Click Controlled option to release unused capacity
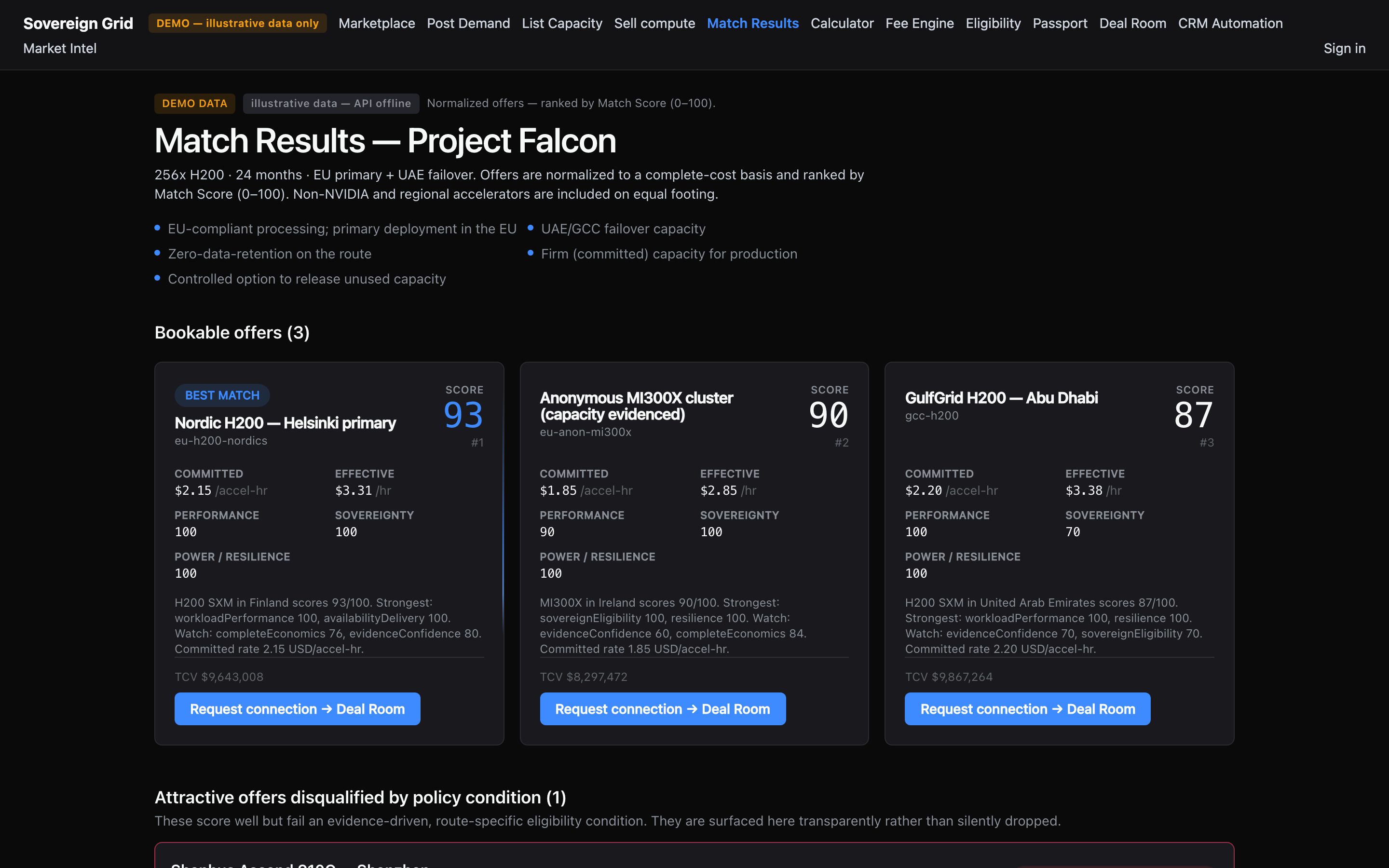Image resolution: width=1389 pixels, height=868 pixels. pos(307,279)
